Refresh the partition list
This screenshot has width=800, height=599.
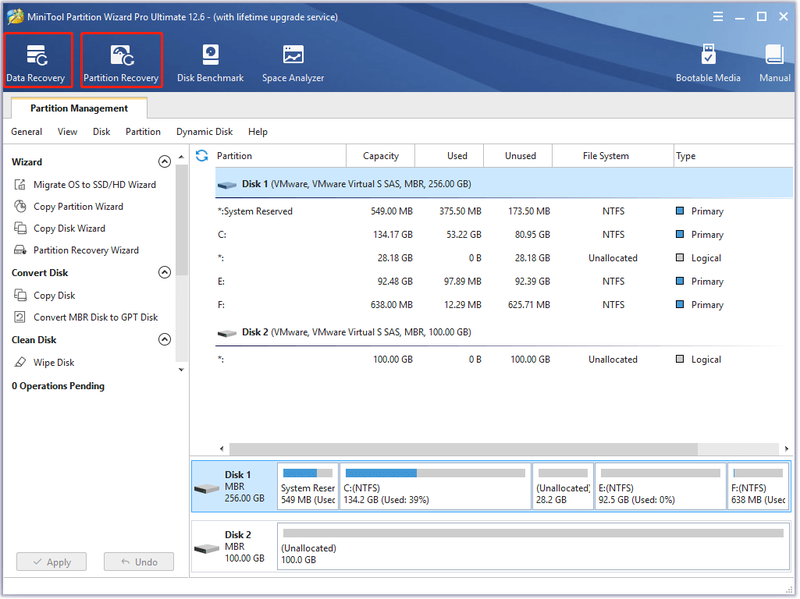[x=202, y=156]
